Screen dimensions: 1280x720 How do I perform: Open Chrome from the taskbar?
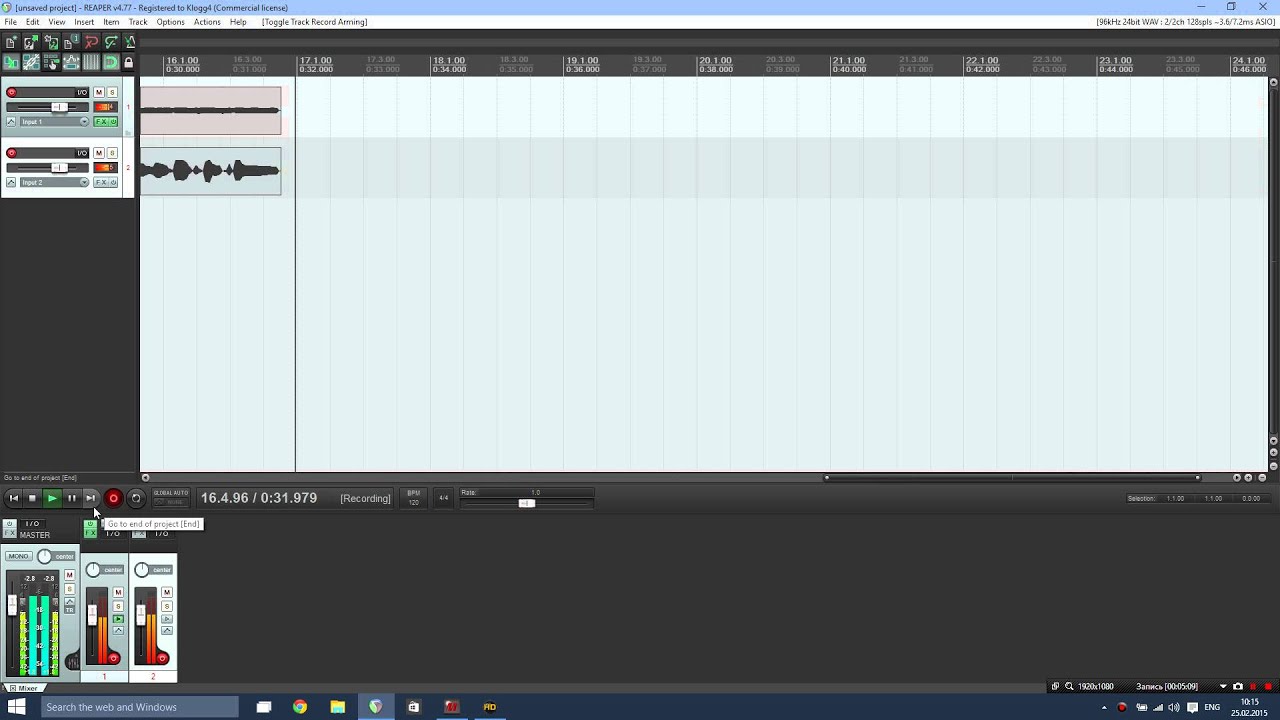point(300,707)
